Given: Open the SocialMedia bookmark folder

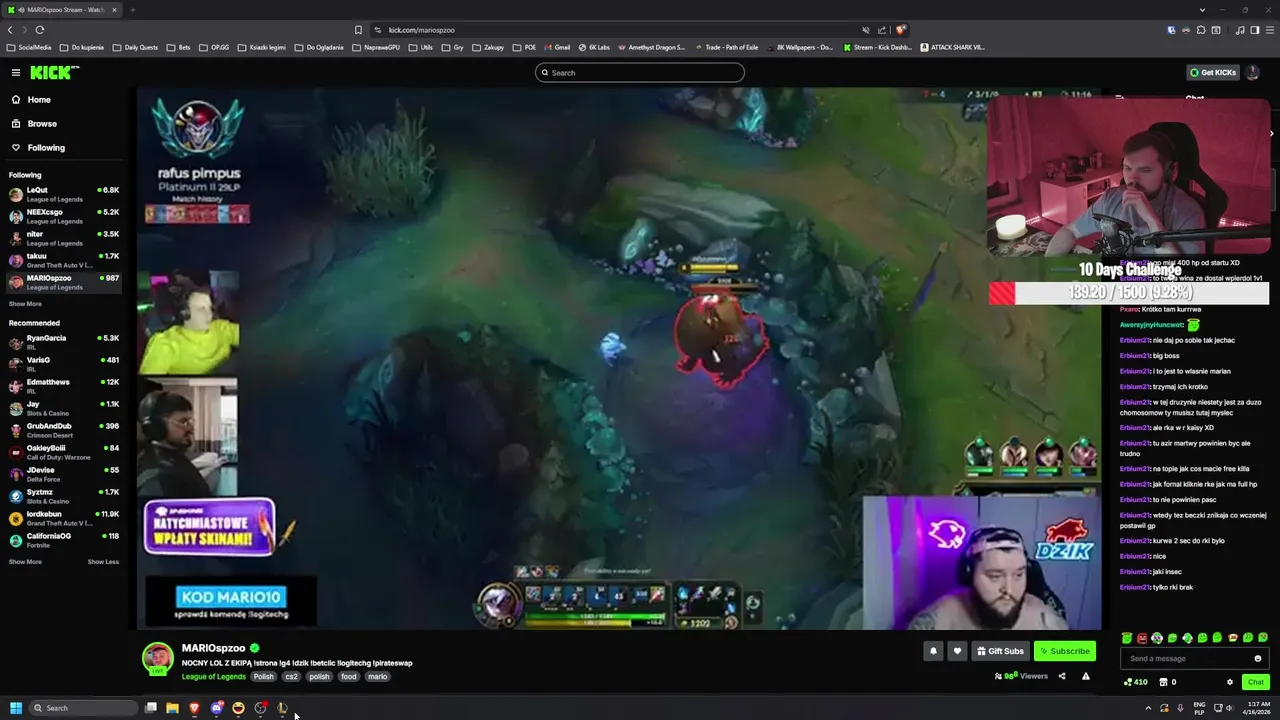Looking at the screenshot, I should point(29,47).
